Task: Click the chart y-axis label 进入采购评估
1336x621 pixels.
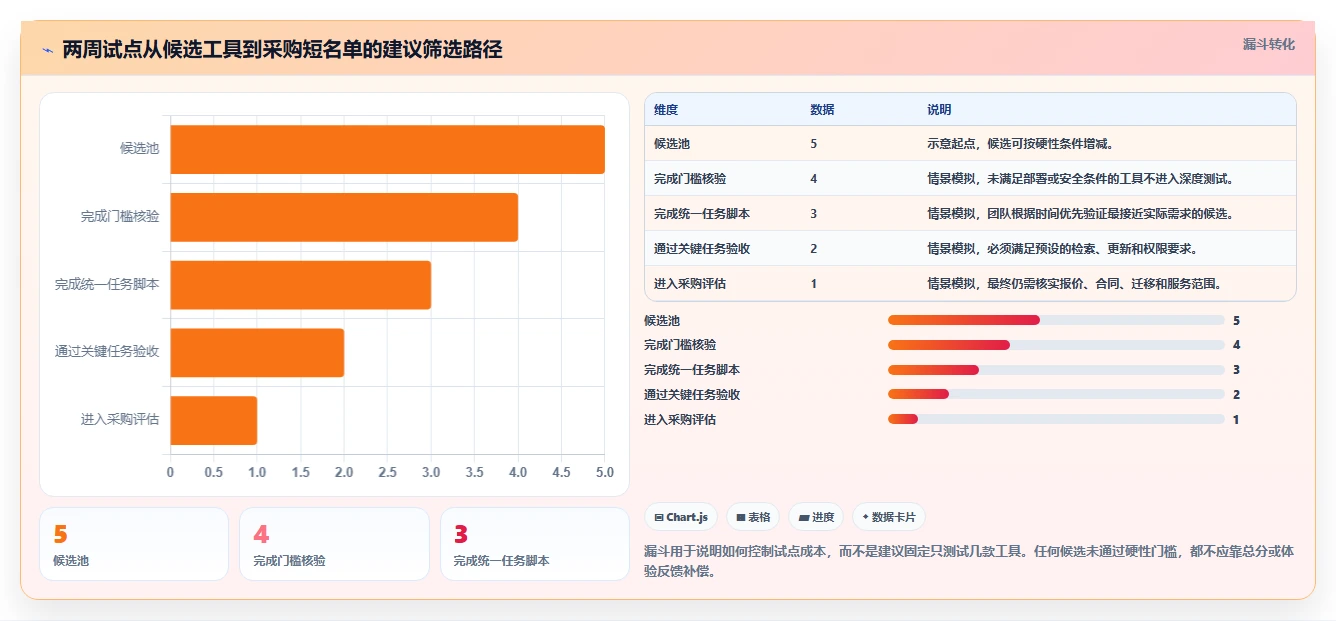Action: pyautogui.click(x=120, y=420)
